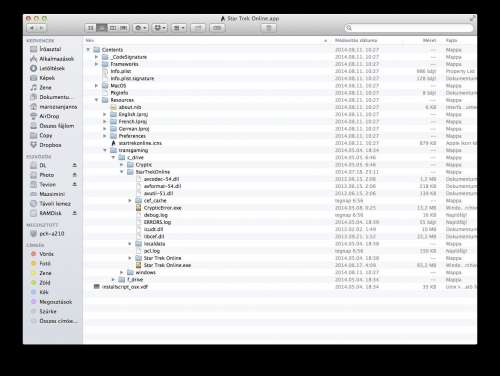
Task: Eject the RAMDisk volume
Action: coord(75,213)
